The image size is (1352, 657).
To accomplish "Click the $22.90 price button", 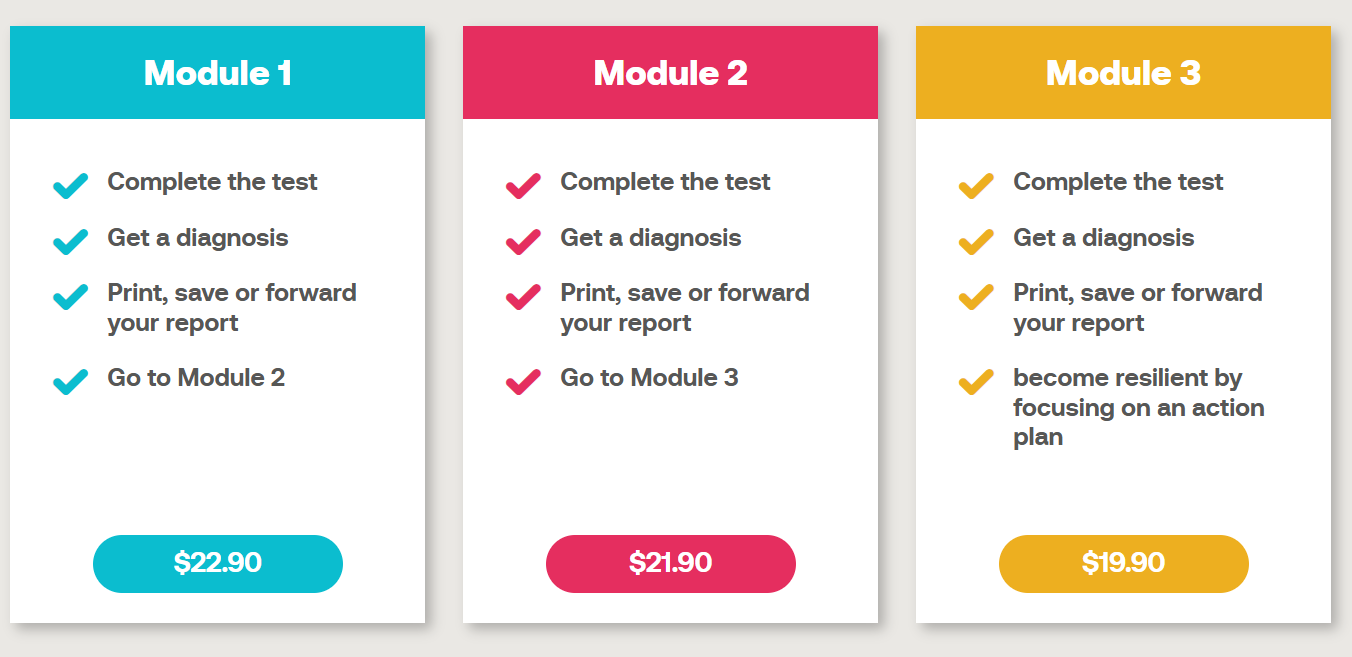I will [218, 563].
